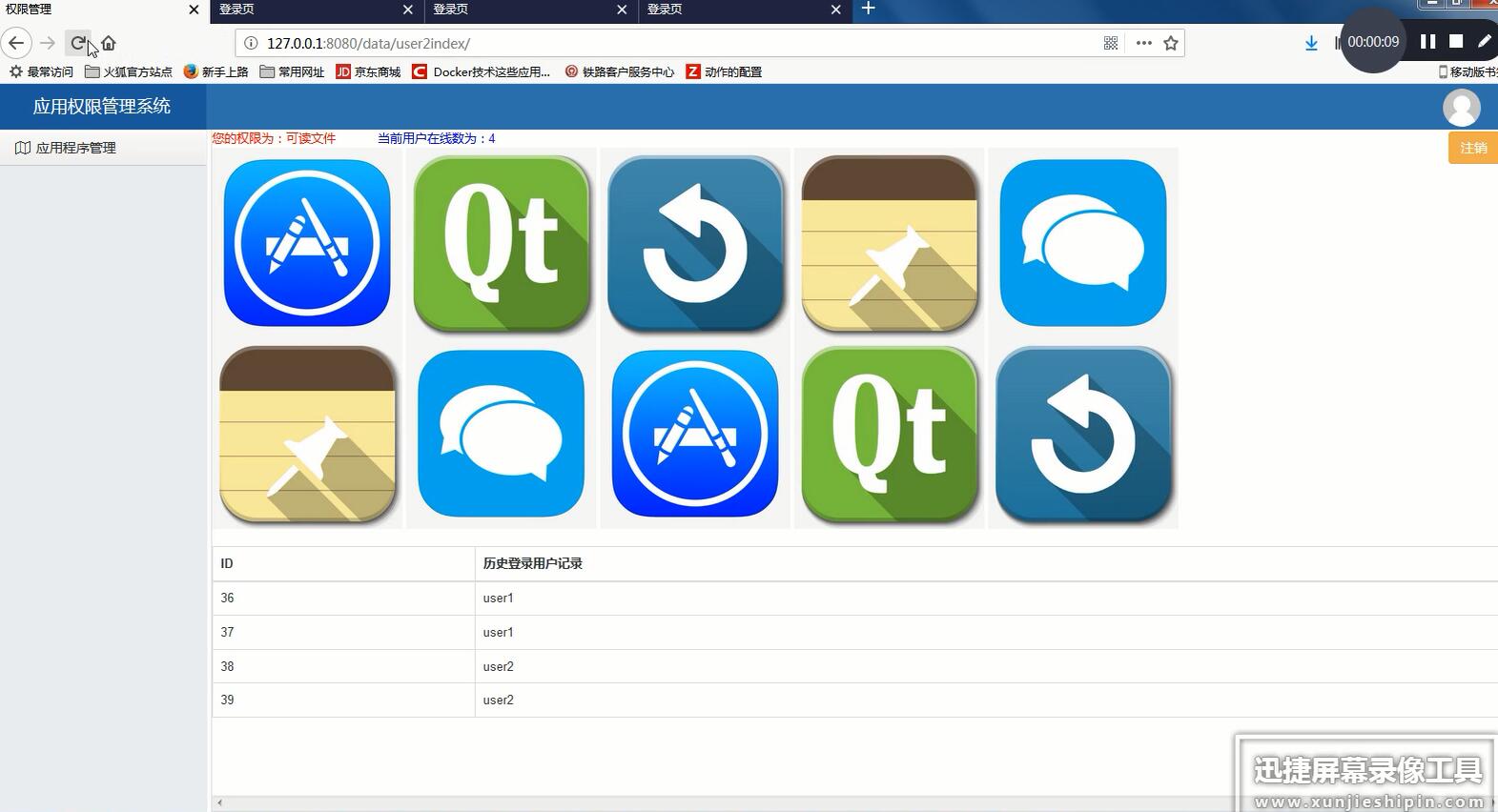Open the chat bubbles icon in the top row
1498x812 pixels.
coord(1083,243)
